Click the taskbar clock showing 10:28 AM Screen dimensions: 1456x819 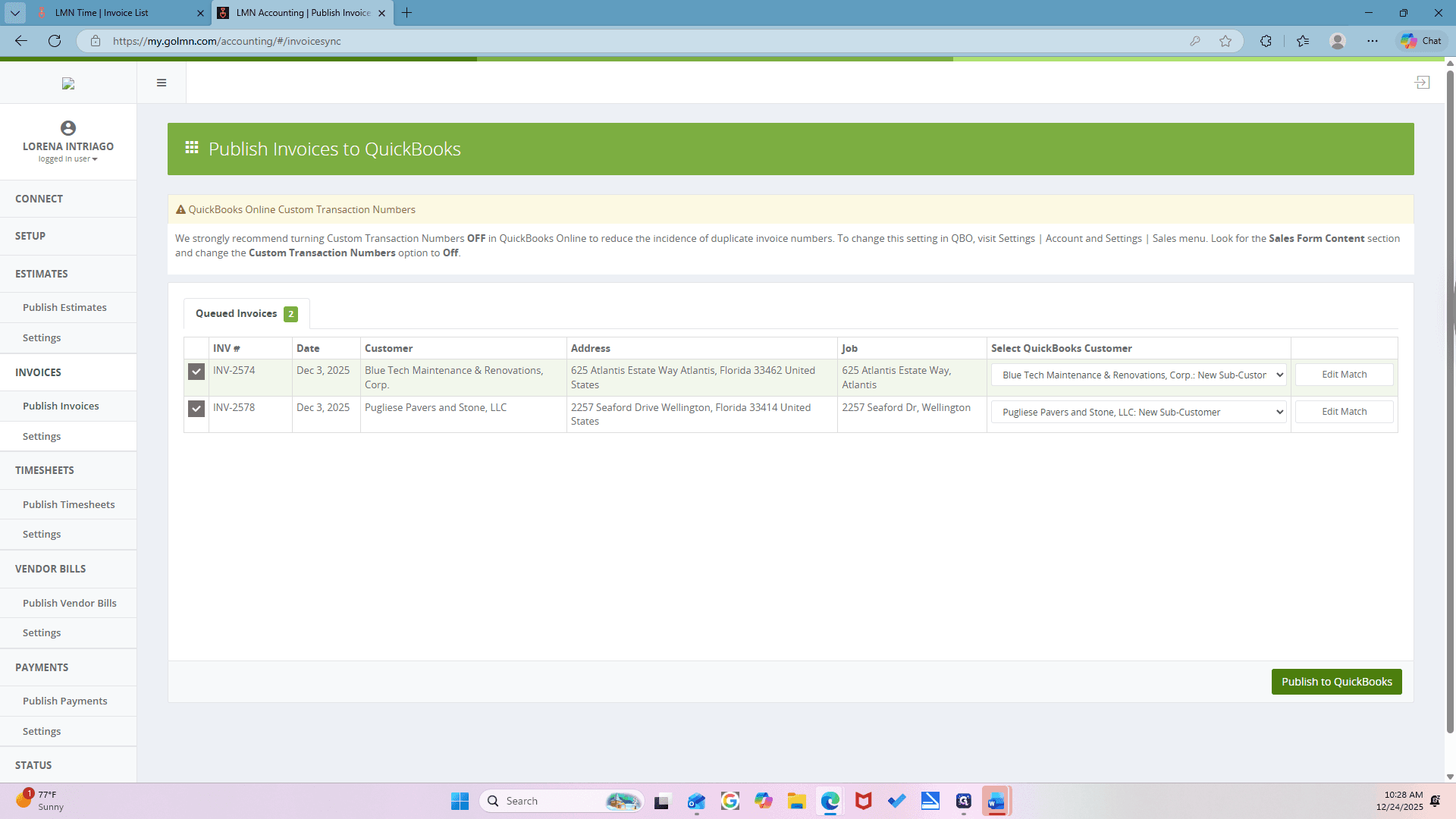[x=1399, y=801]
